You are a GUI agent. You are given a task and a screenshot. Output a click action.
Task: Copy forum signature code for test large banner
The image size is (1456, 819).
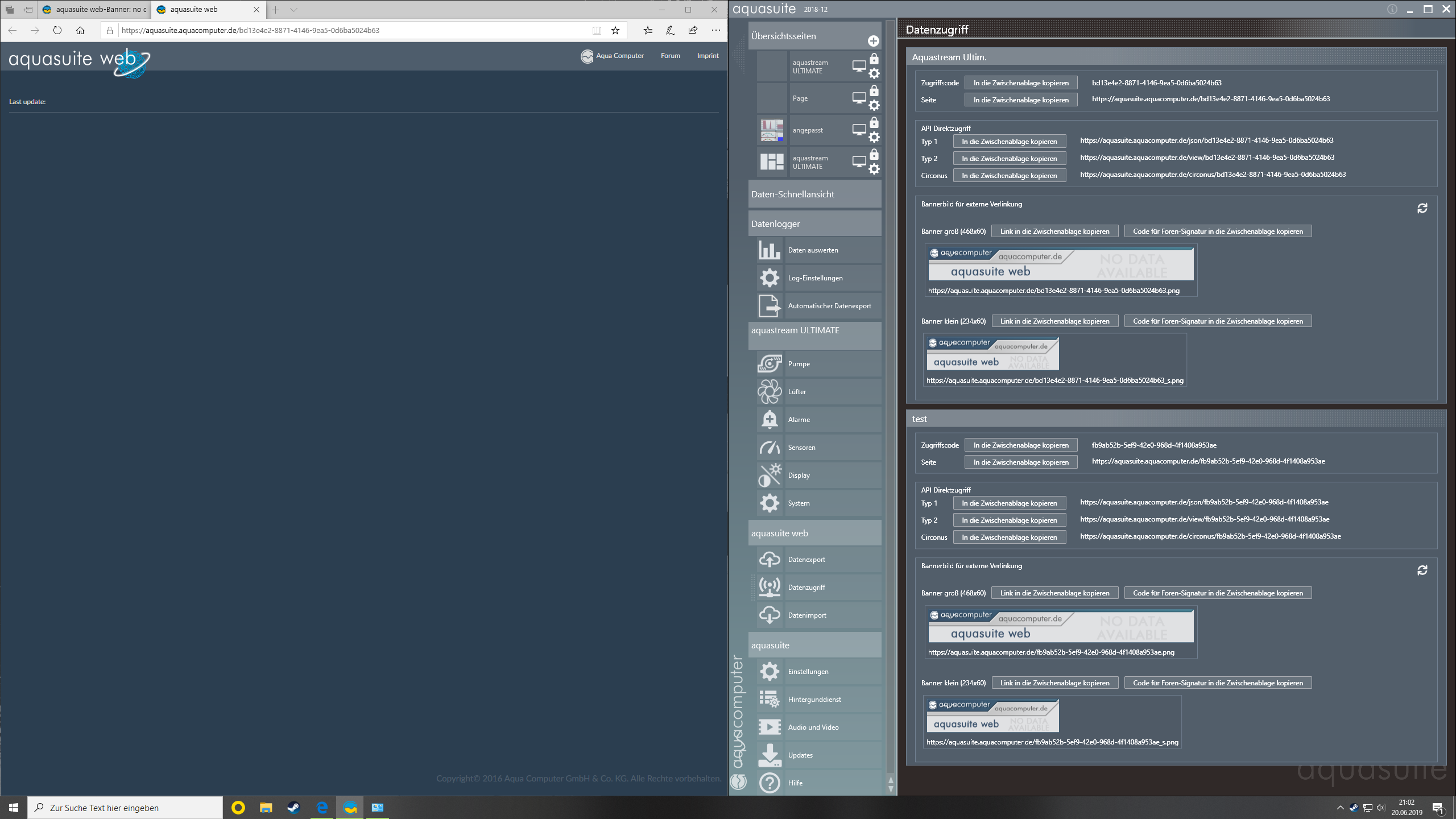click(x=1217, y=593)
